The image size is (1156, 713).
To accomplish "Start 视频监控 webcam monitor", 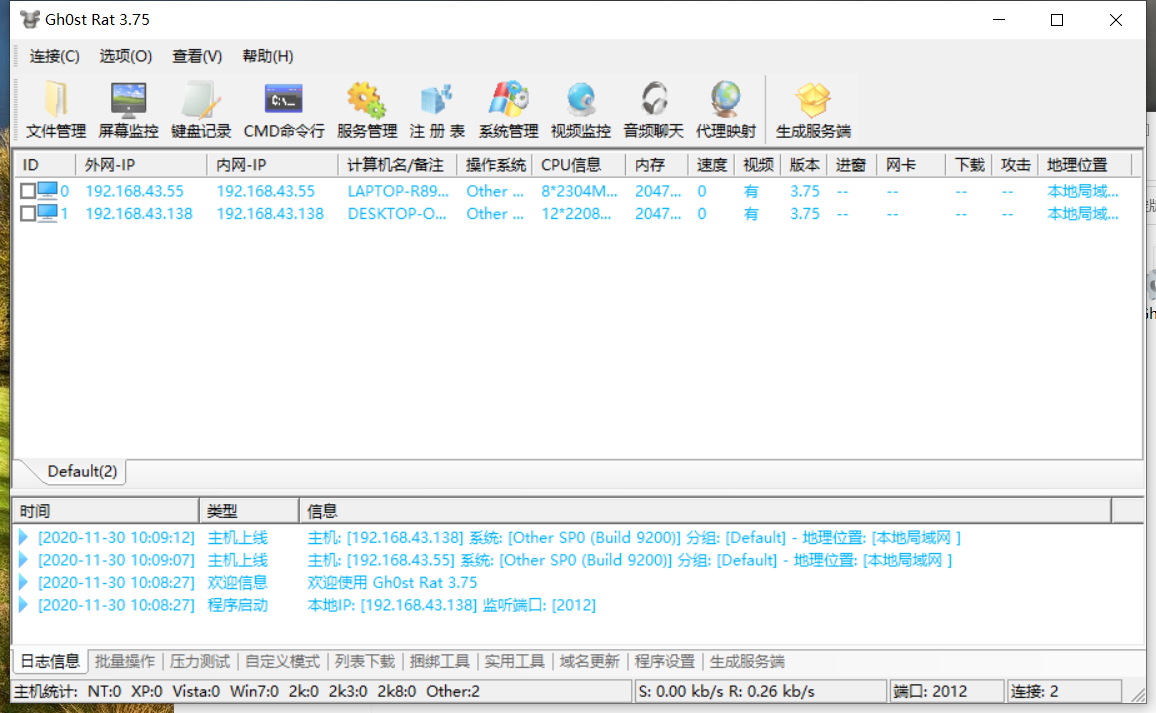I will (x=581, y=110).
